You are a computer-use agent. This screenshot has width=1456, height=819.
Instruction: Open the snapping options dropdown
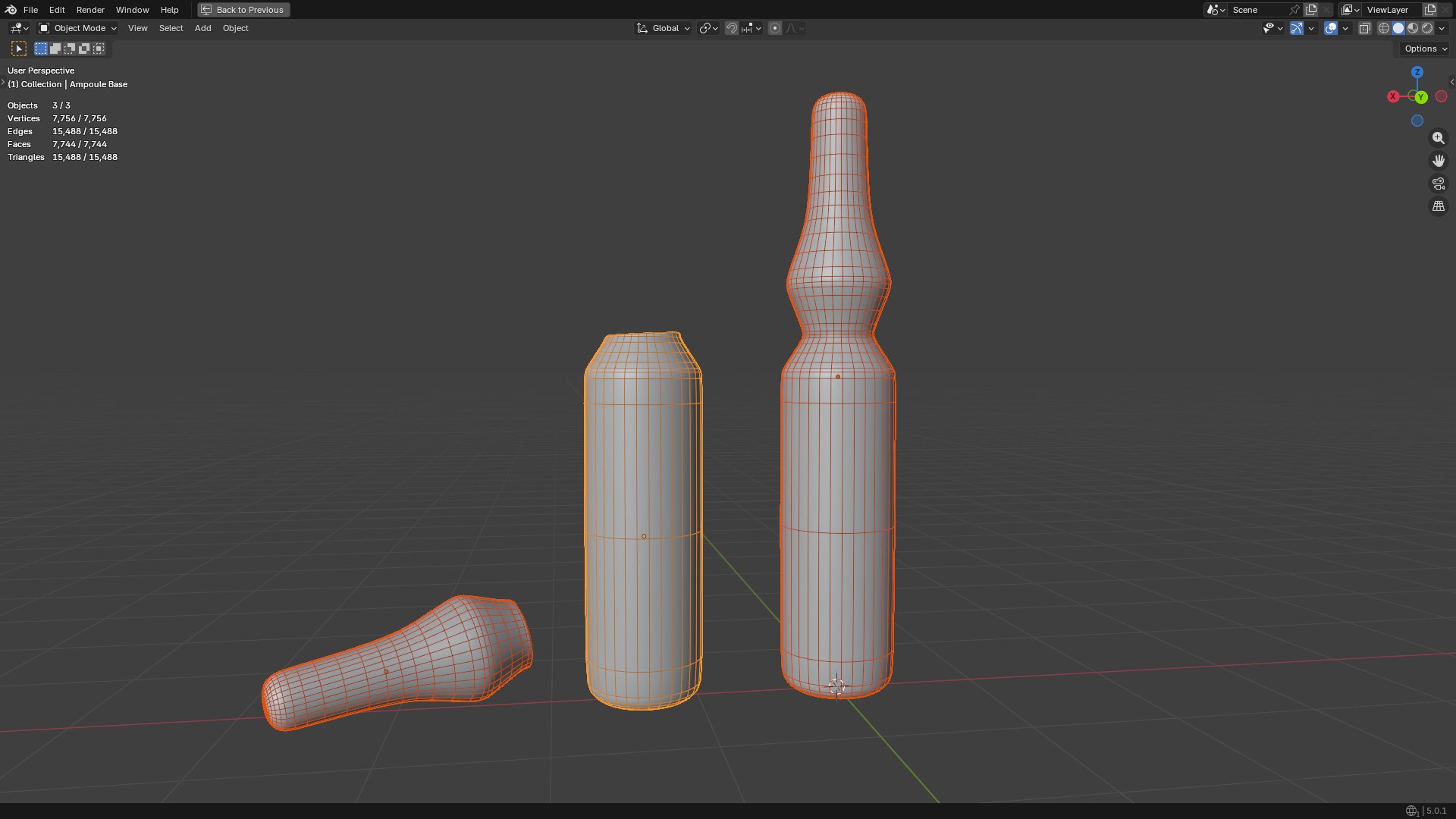coord(752,28)
